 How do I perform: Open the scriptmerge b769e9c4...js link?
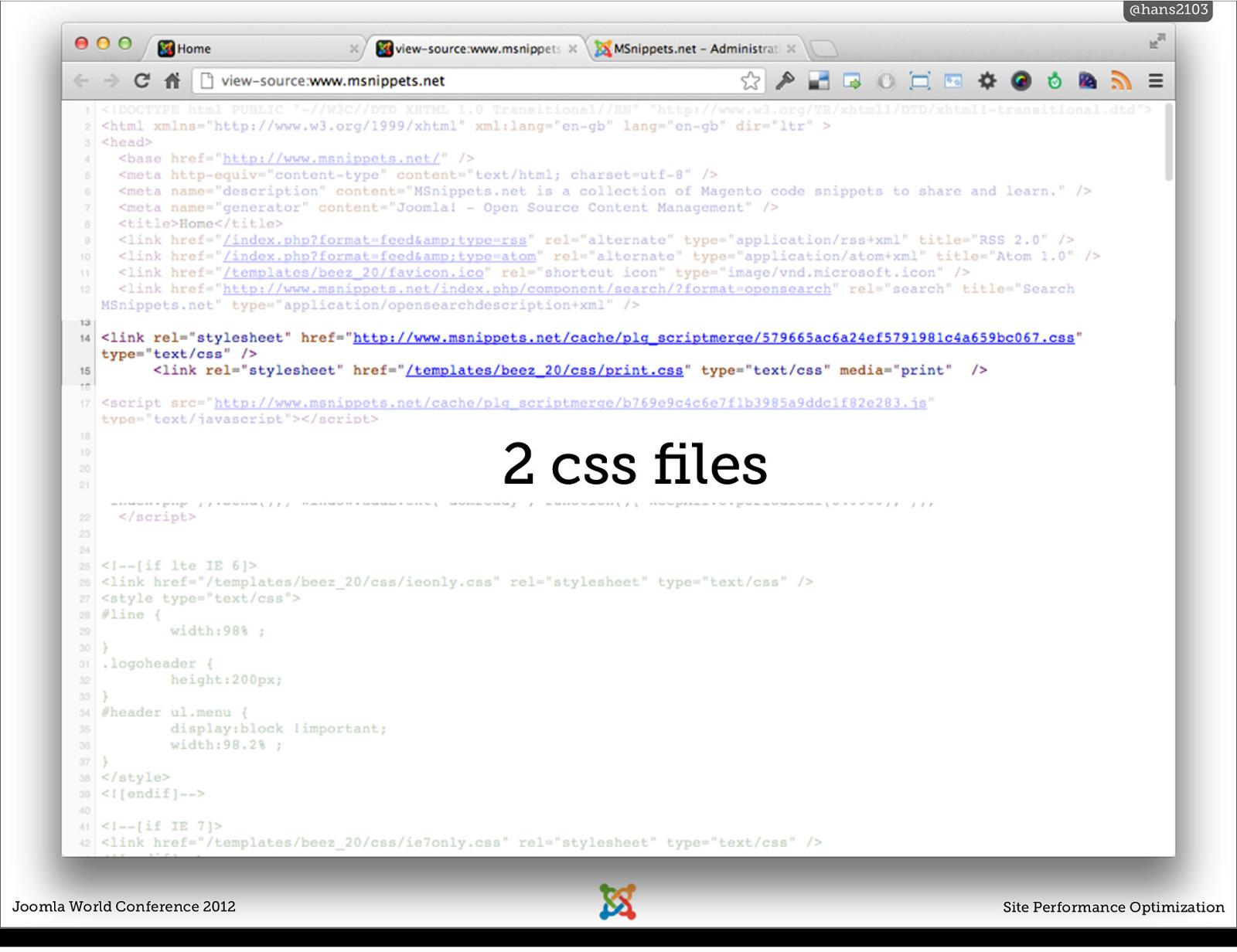[570, 403]
